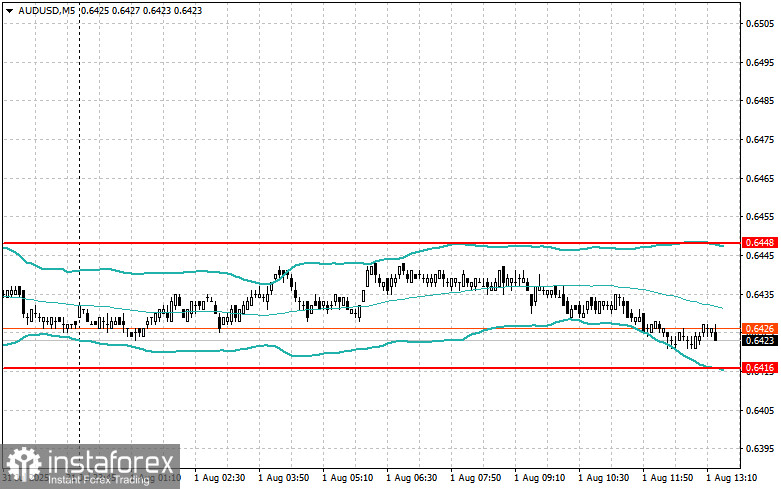This screenshot has height=489, width=781.
Task: Click the 0.6505 price axis value
Action: (760, 24)
